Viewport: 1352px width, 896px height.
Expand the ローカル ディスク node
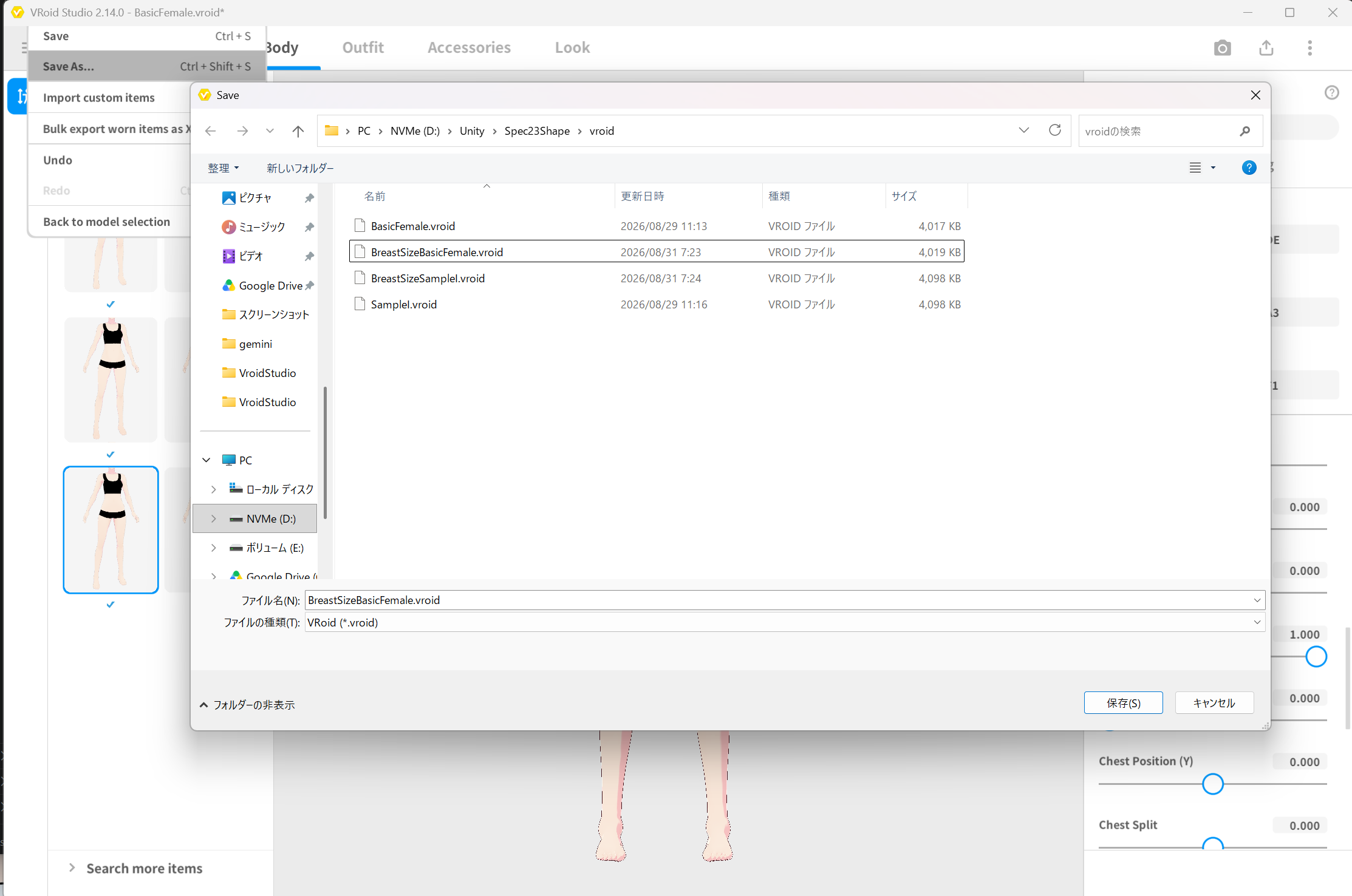[214, 489]
